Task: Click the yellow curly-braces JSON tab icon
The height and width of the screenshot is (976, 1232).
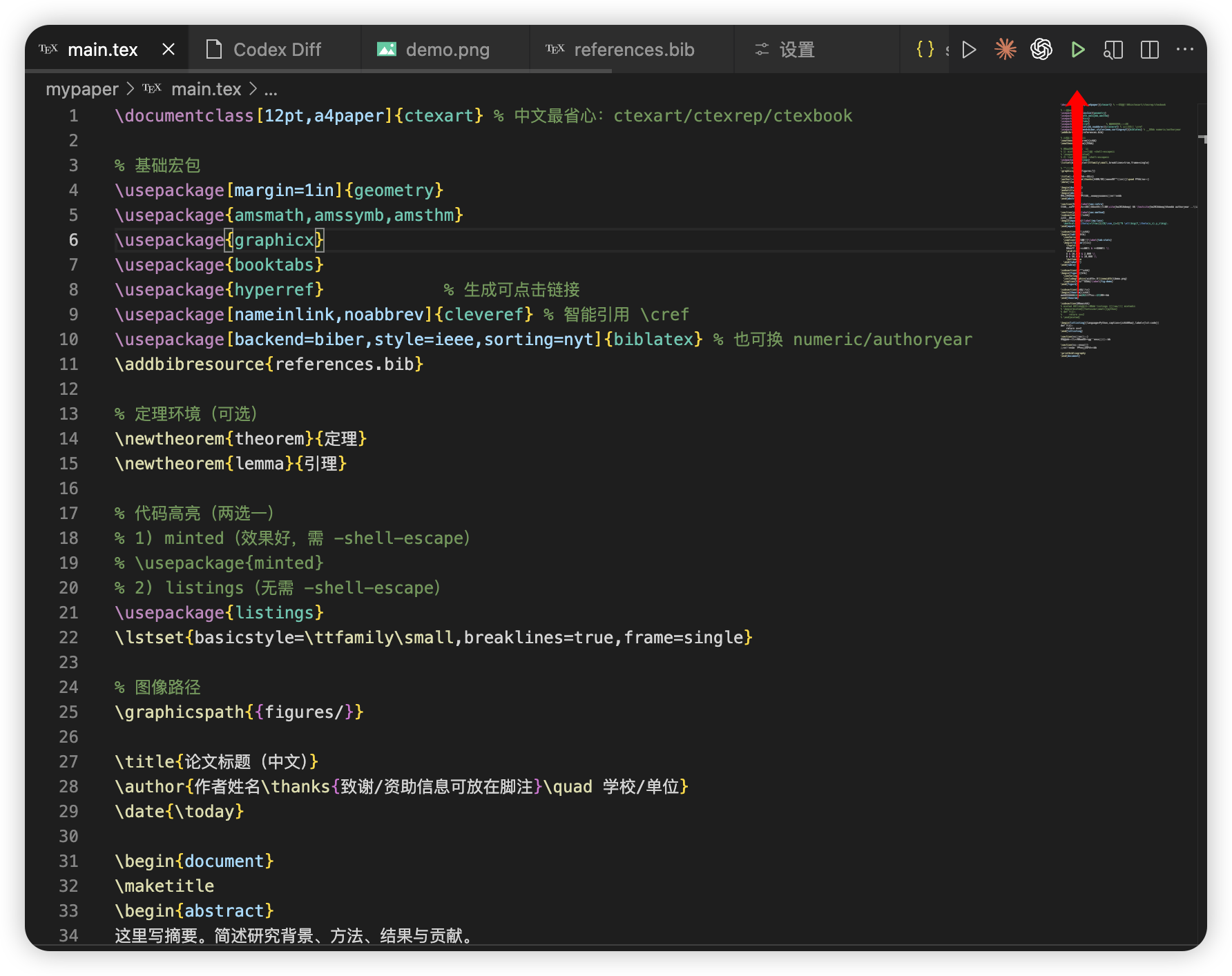Action: [x=925, y=50]
